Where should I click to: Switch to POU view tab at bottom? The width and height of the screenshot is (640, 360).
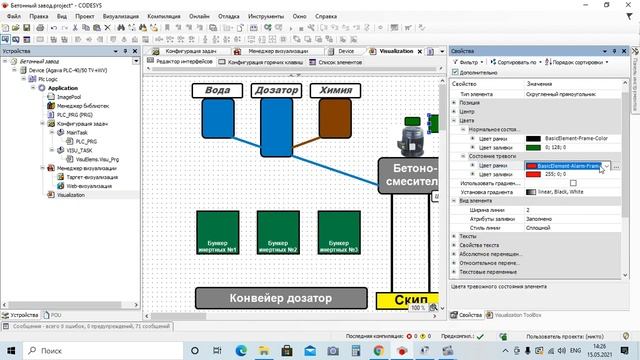(x=52, y=315)
